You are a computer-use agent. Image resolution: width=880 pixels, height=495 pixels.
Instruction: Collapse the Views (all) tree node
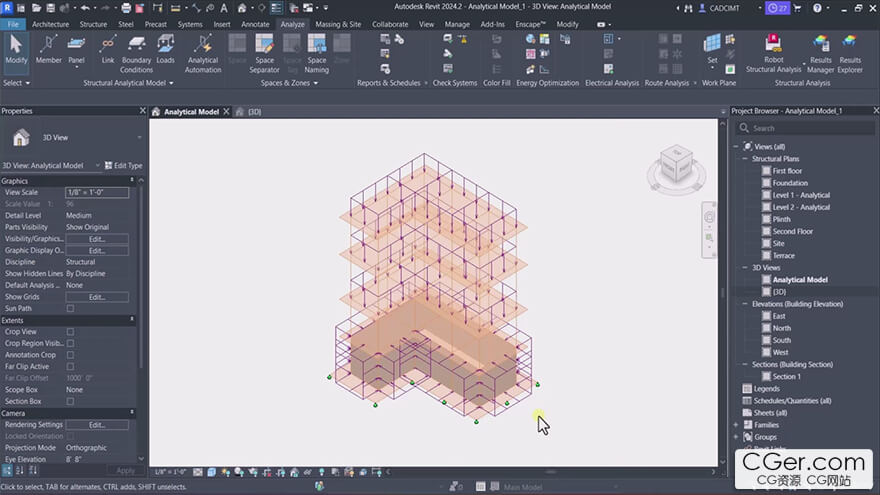[x=736, y=146]
